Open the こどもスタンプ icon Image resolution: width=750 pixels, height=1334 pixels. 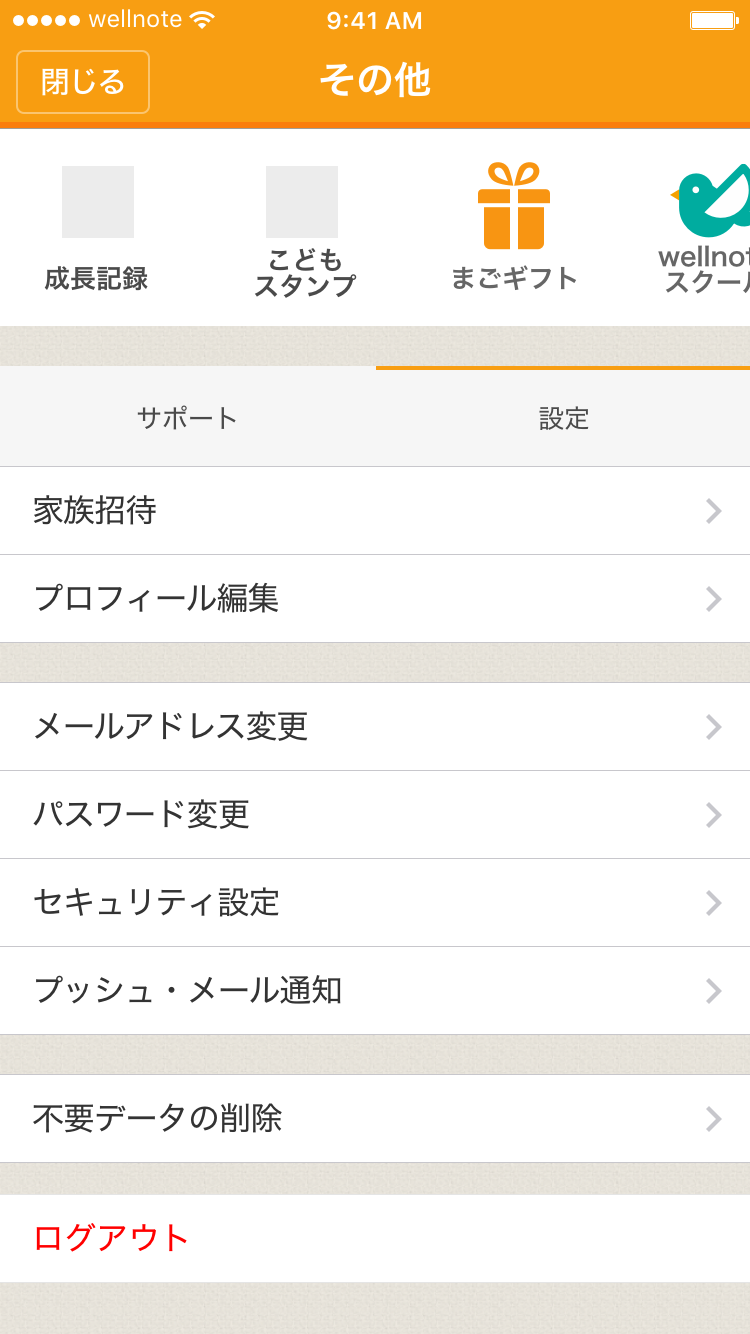click(x=302, y=202)
